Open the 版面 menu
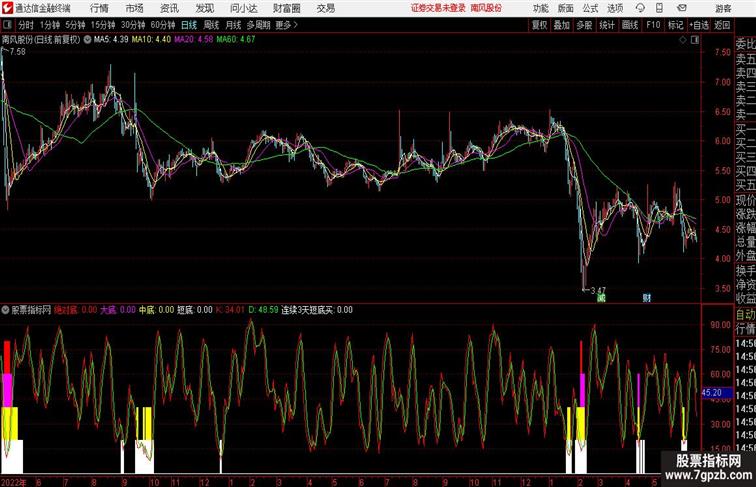 (566, 8)
